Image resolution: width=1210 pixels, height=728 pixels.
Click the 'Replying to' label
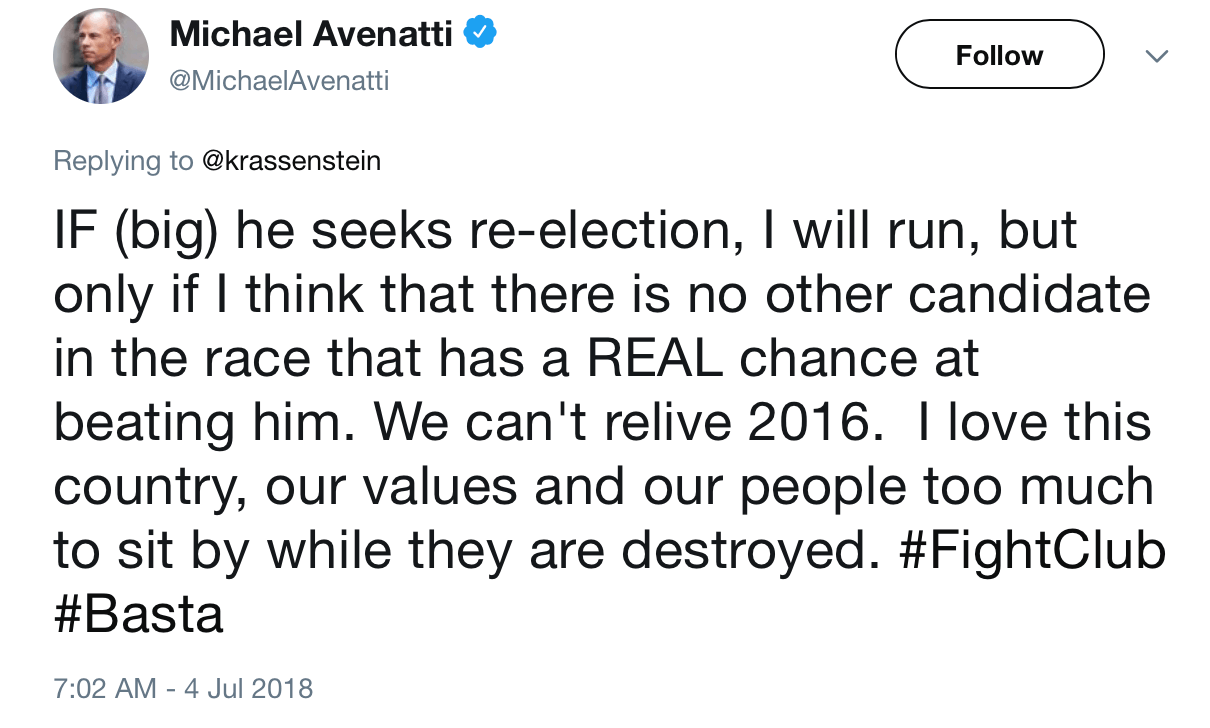pyautogui.click(x=122, y=161)
